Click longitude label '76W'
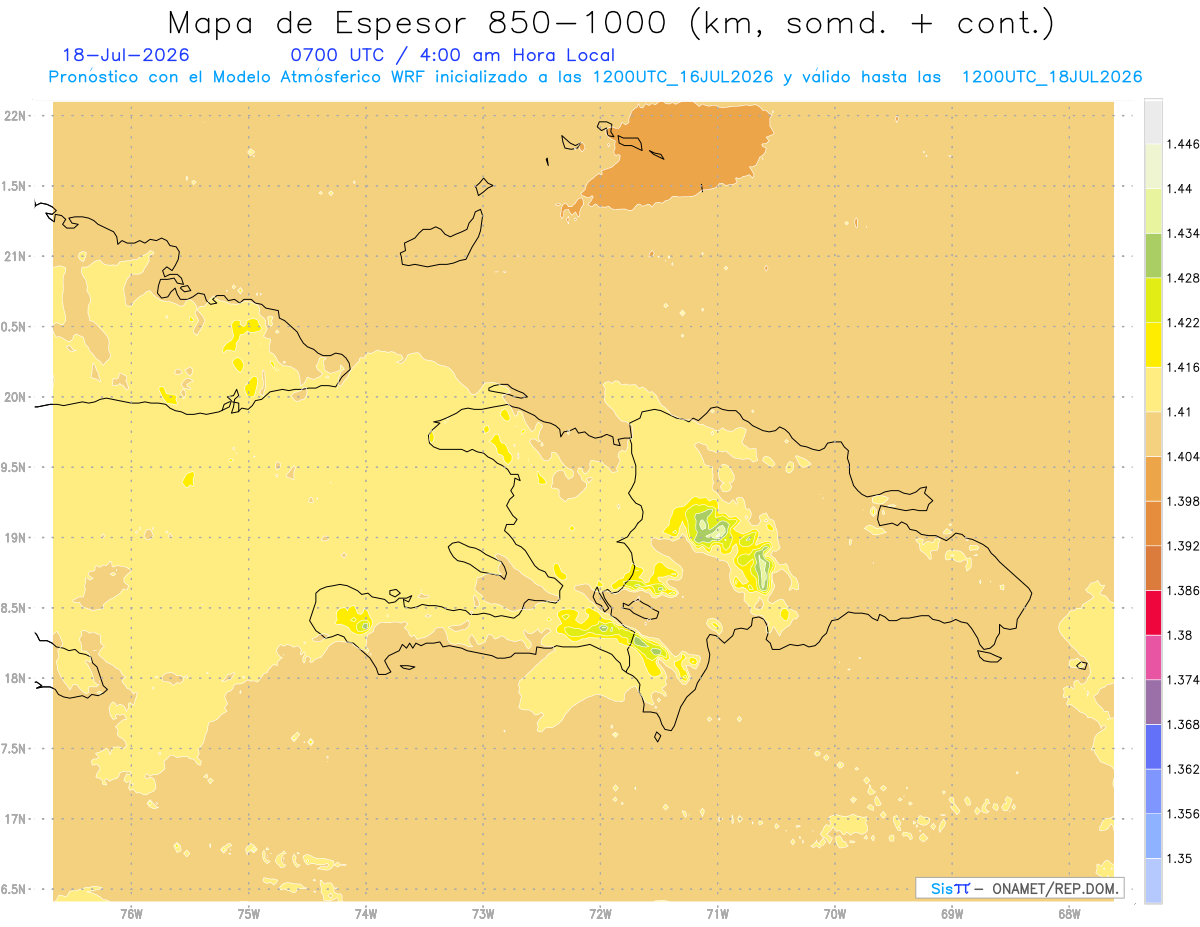Screen dimensions: 1200x927 click(131, 914)
